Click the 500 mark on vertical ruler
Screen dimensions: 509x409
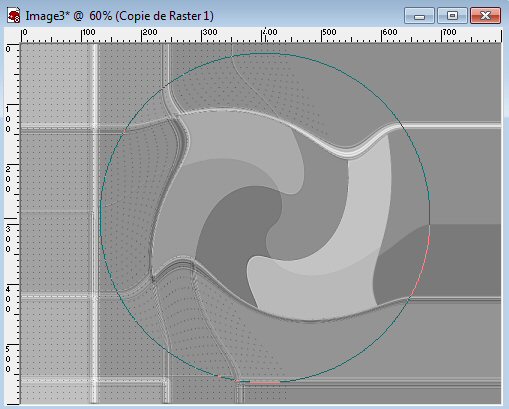(8, 359)
